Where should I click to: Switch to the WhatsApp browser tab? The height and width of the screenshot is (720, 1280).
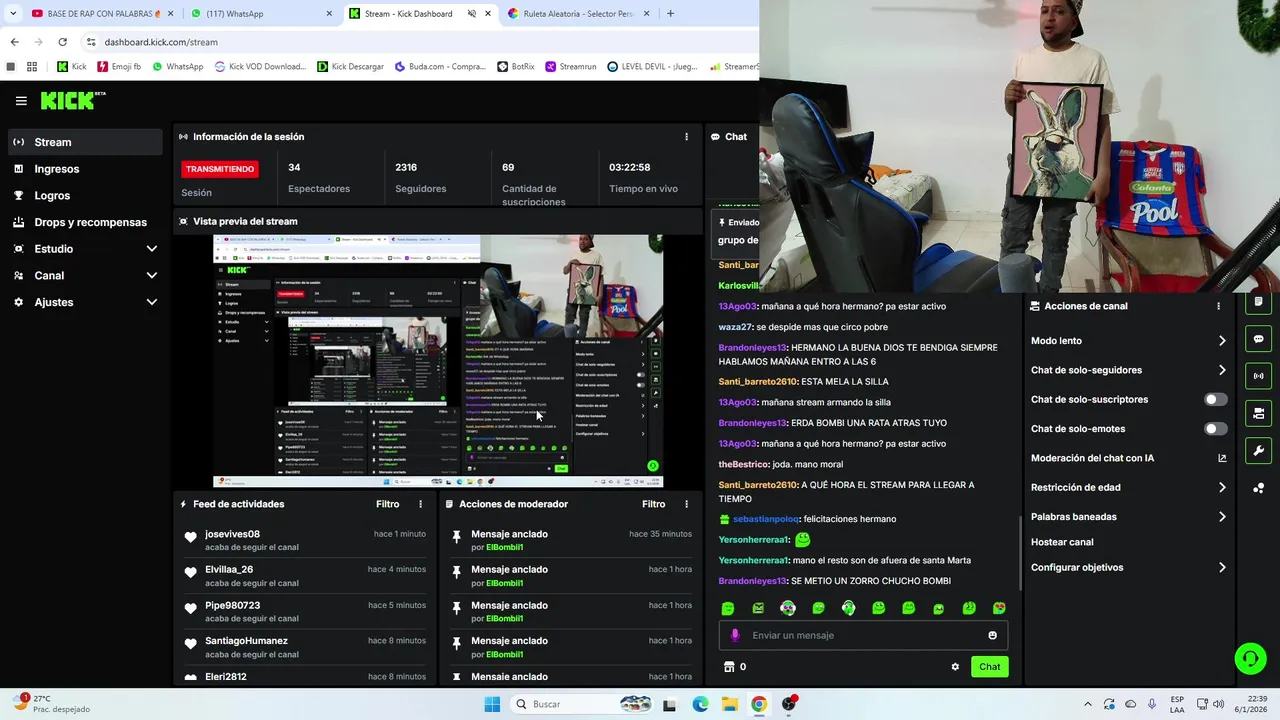(x=262, y=14)
